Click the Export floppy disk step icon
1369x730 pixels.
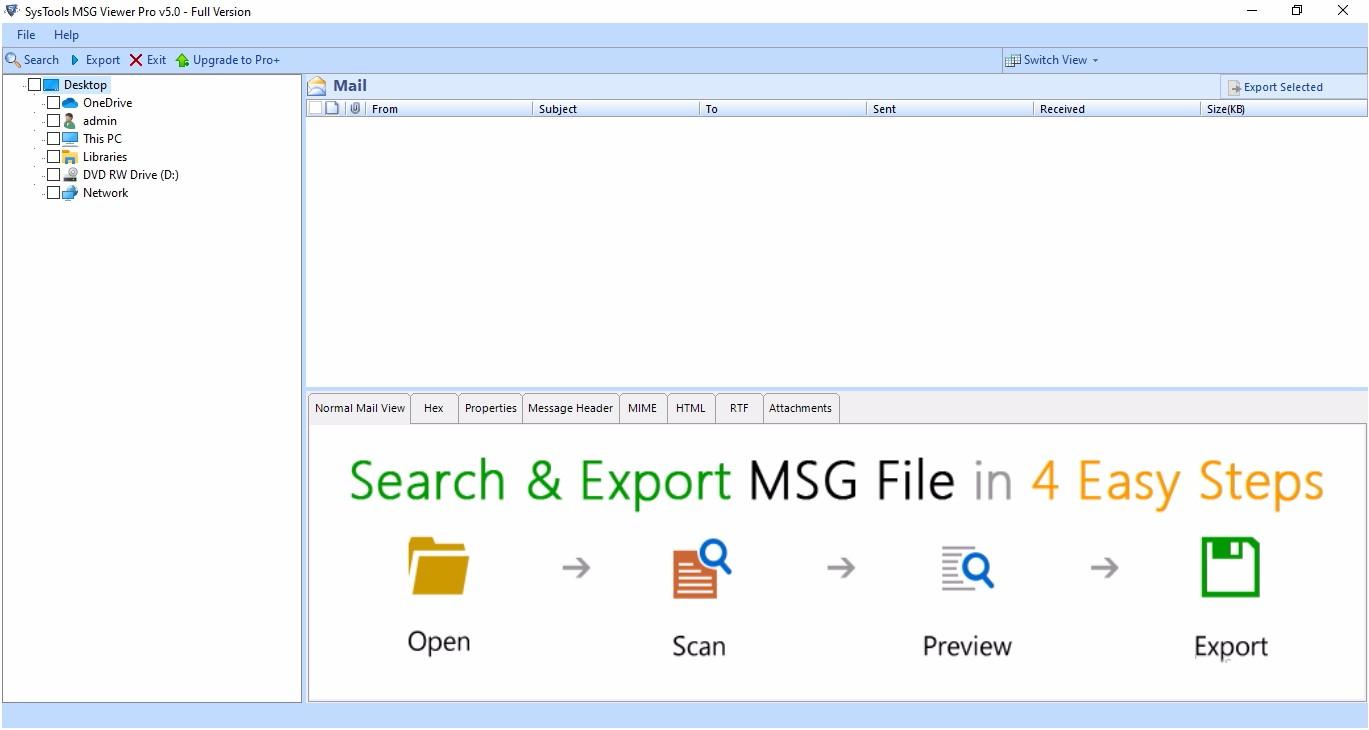pyautogui.click(x=1230, y=567)
